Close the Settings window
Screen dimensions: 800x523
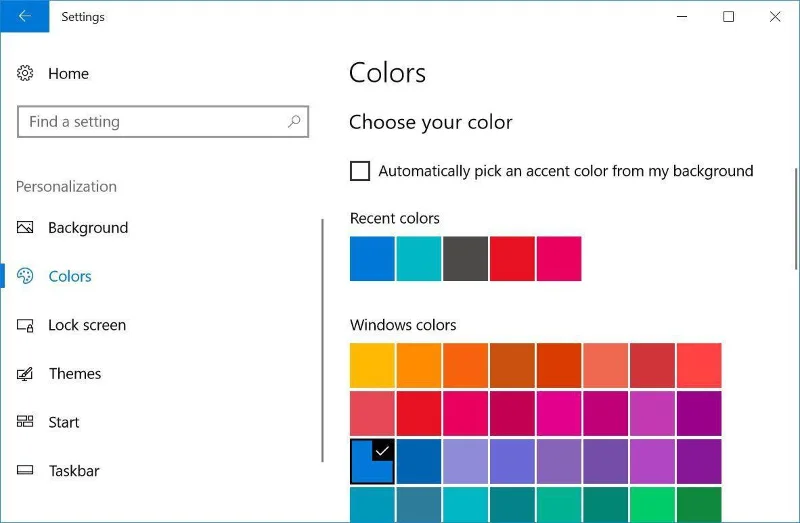click(x=775, y=16)
